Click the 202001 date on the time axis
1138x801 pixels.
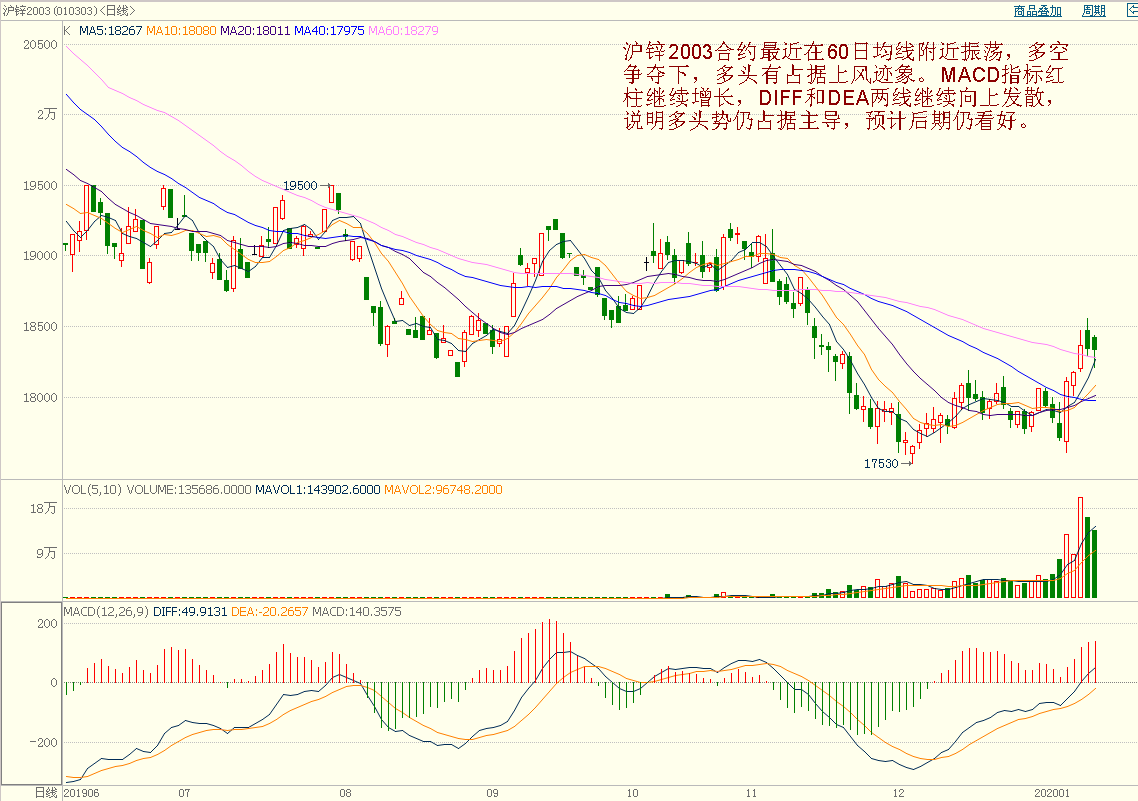(1052, 793)
